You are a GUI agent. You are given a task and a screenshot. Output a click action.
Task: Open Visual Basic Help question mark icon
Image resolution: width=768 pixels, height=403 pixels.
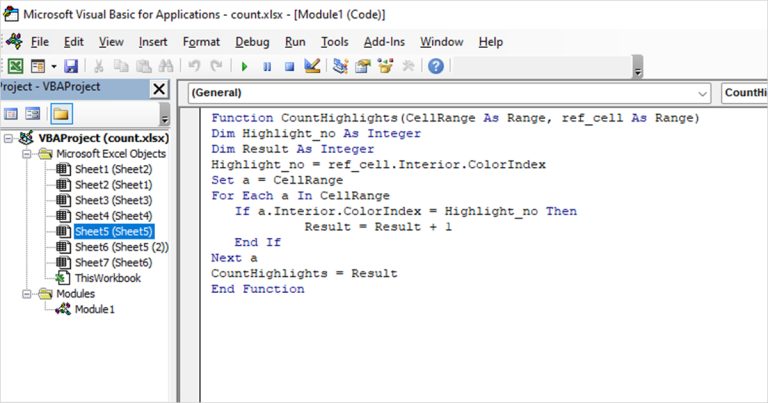pos(435,66)
